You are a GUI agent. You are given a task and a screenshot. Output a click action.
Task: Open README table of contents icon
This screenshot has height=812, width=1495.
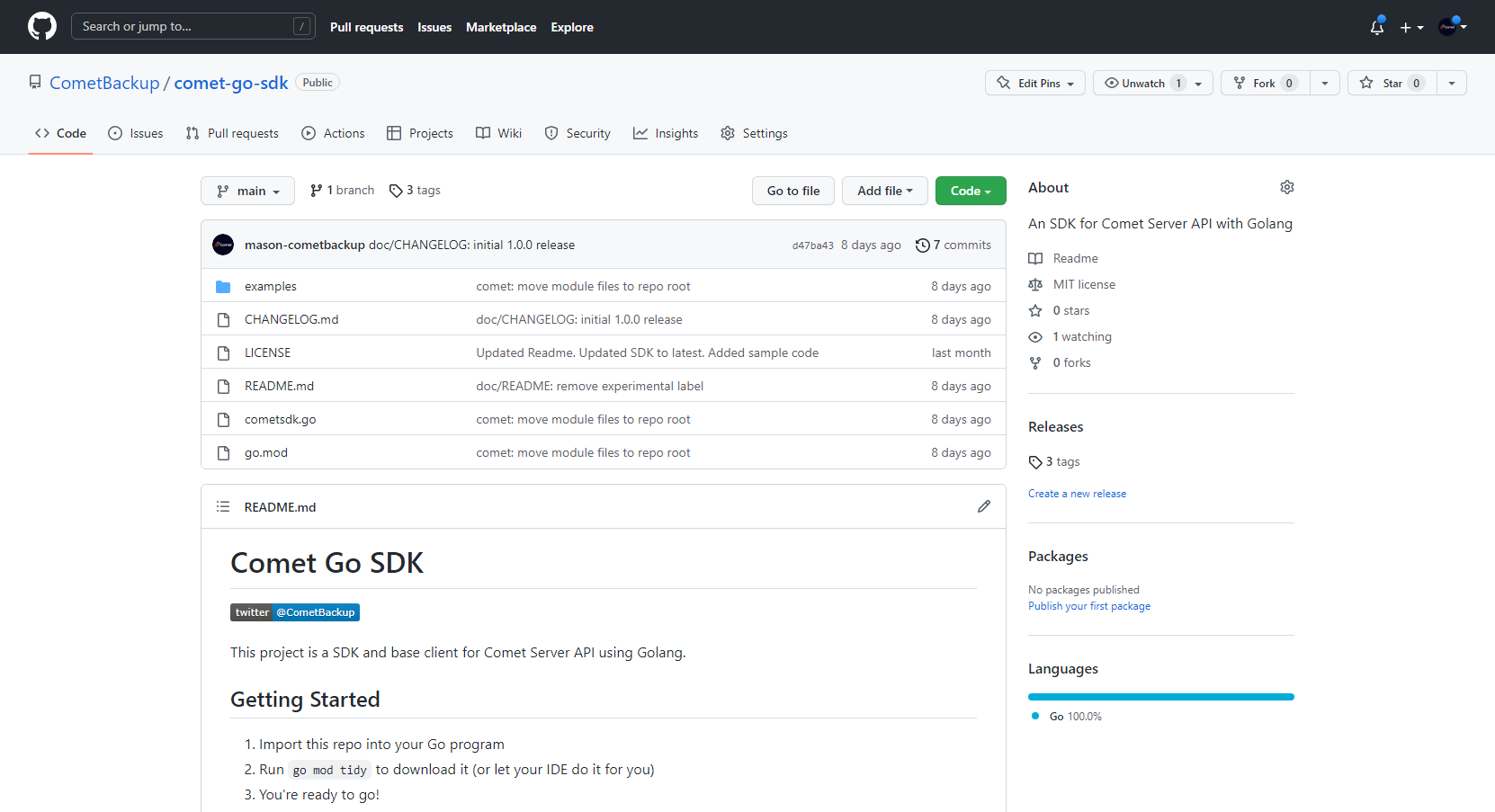[223, 507]
